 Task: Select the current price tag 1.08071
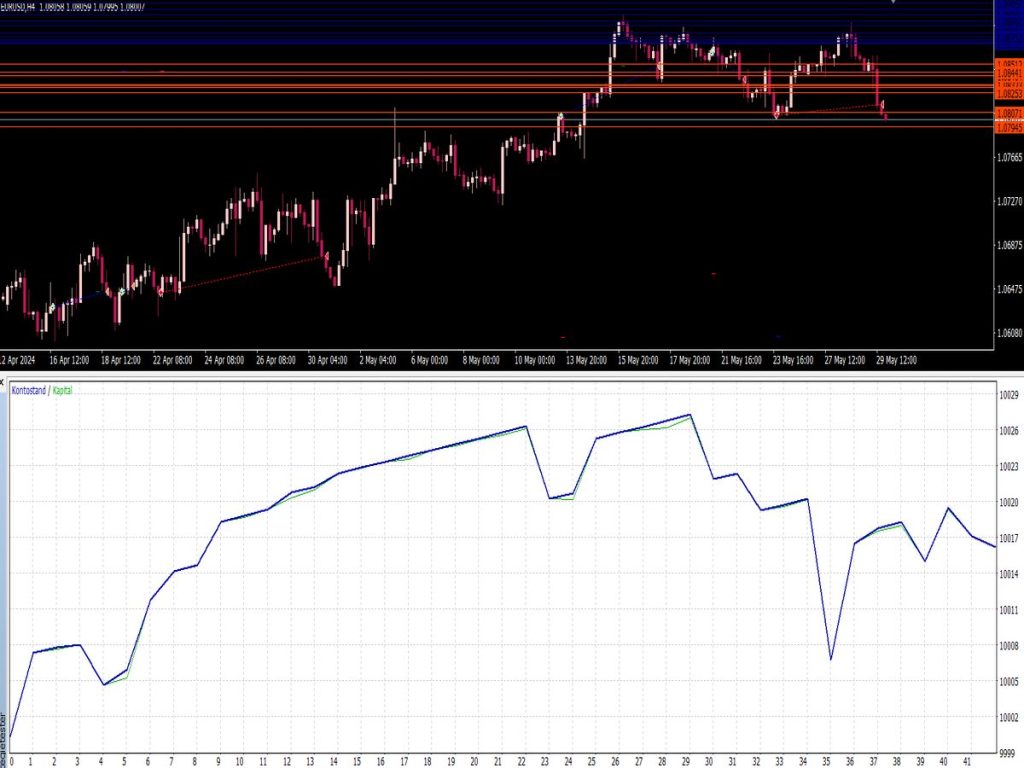pyautogui.click(x=1008, y=113)
